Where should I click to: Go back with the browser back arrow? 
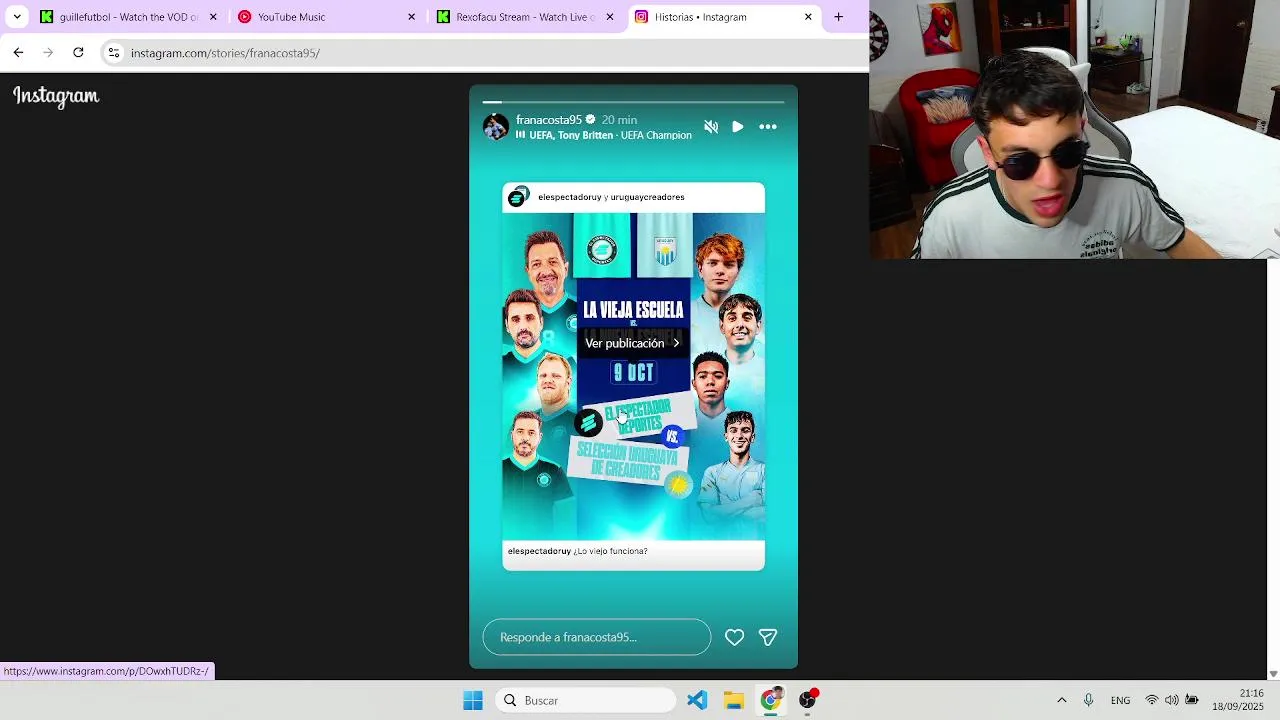[x=18, y=53]
